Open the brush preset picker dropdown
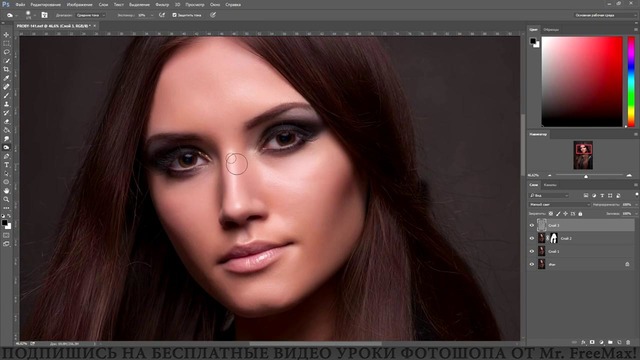 click(35, 15)
